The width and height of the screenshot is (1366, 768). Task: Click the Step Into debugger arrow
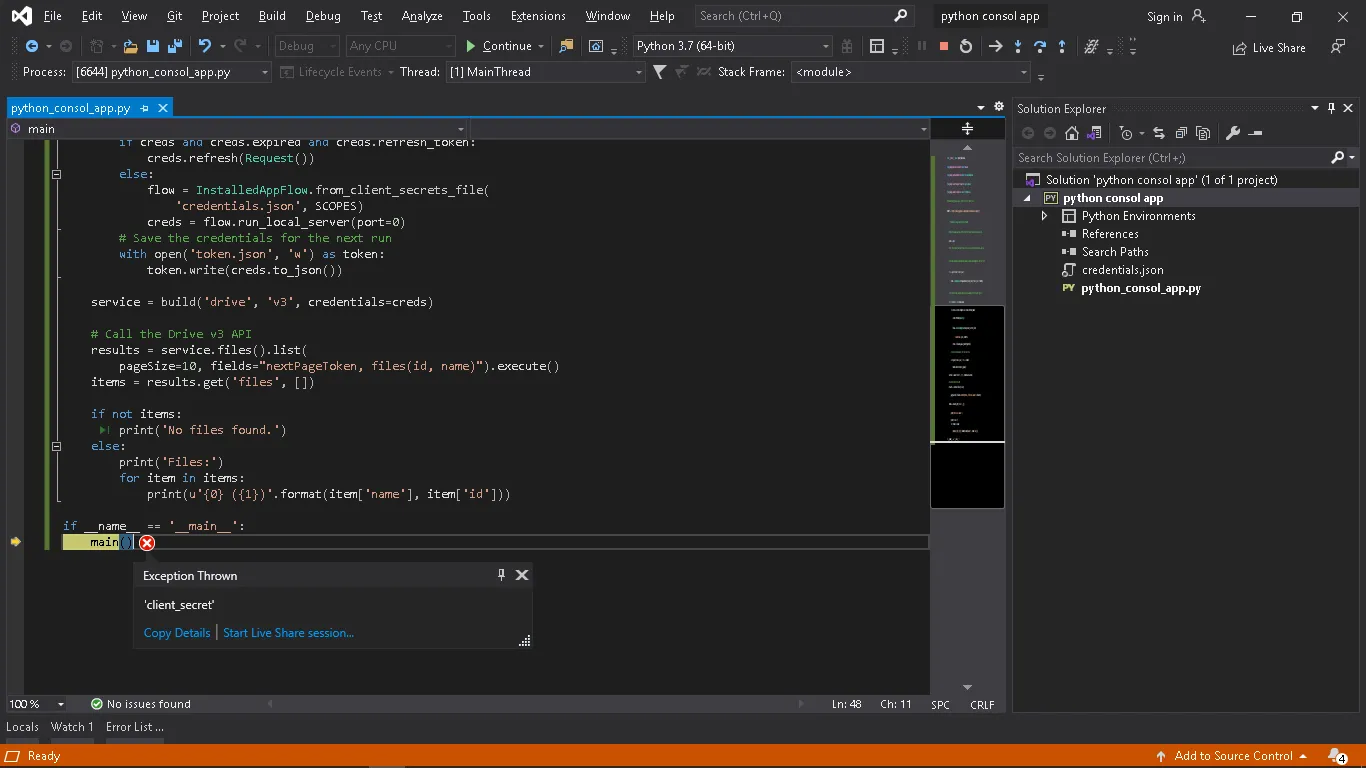pyautogui.click(x=1018, y=46)
